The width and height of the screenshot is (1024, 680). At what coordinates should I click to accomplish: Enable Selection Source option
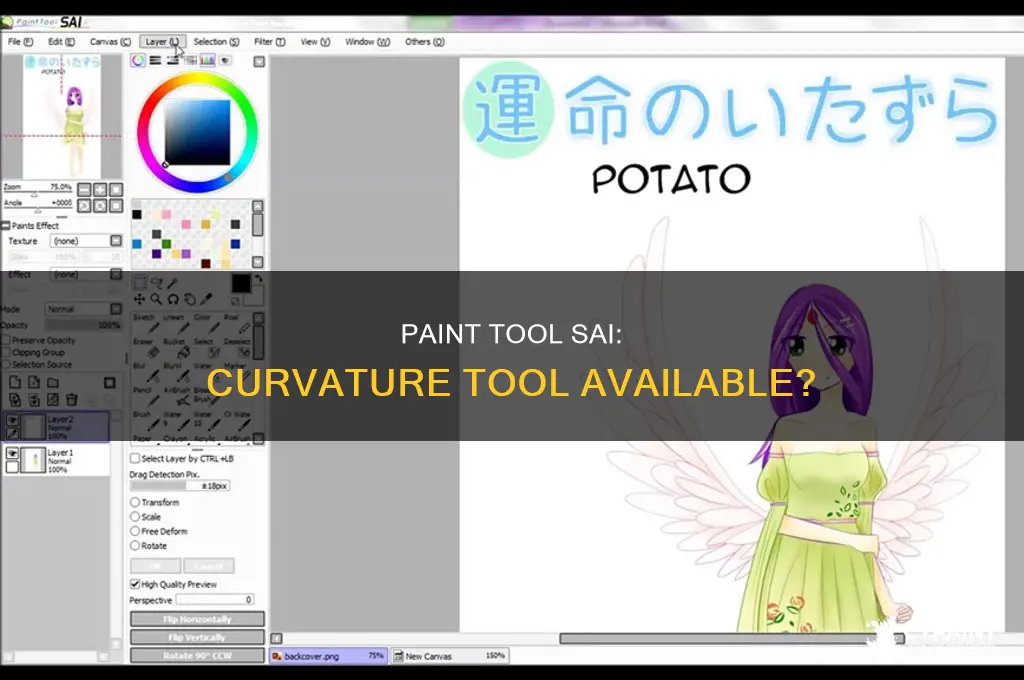(6, 364)
